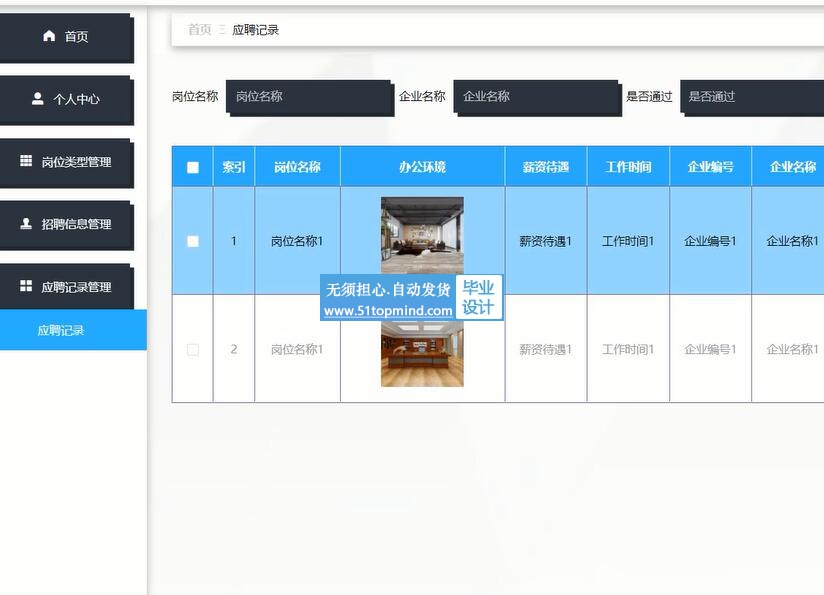Select the 应聘记录 submenu item
Screen dimensions: 824x595
click(x=73, y=330)
